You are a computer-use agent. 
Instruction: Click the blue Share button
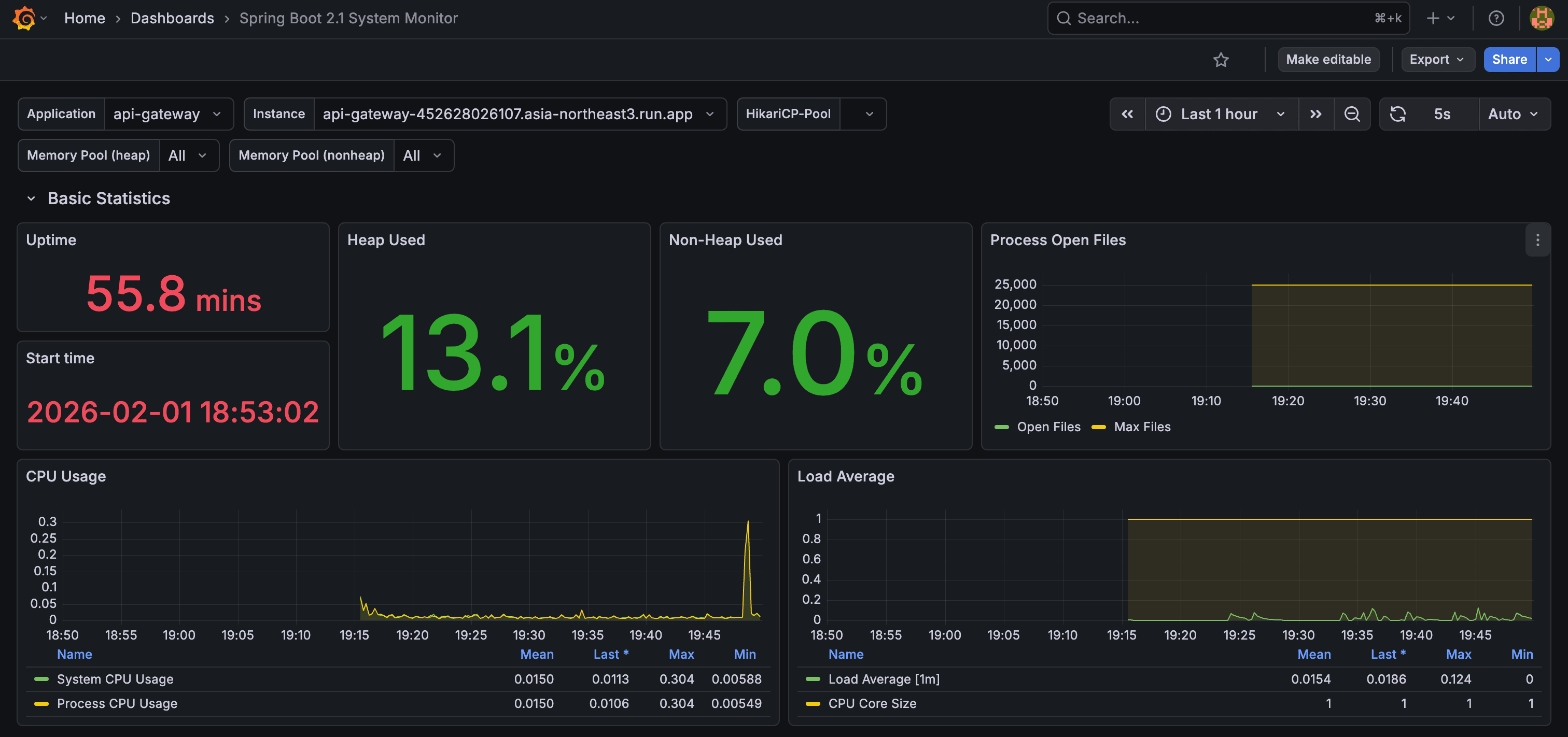pyautogui.click(x=1508, y=60)
